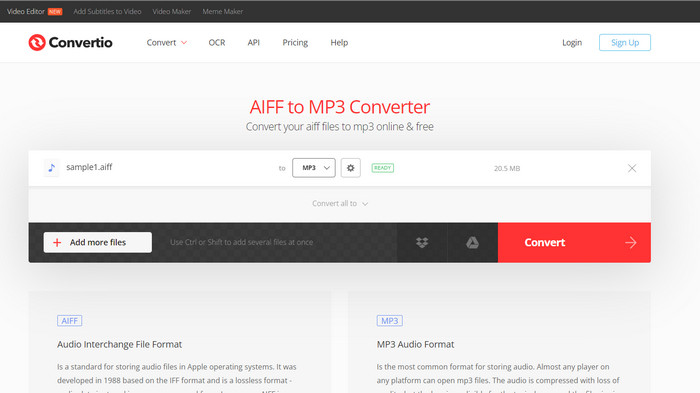This screenshot has height=393, width=700.
Task: Open the API page
Action: (254, 42)
